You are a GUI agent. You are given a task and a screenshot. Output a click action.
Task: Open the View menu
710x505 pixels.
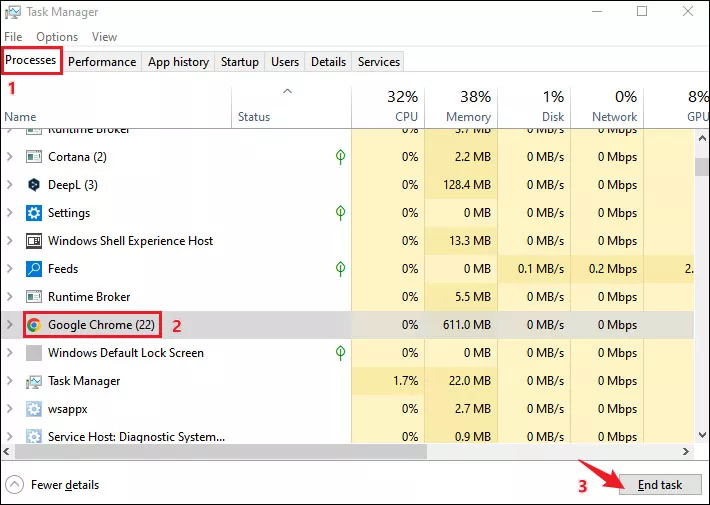click(x=104, y=37)
